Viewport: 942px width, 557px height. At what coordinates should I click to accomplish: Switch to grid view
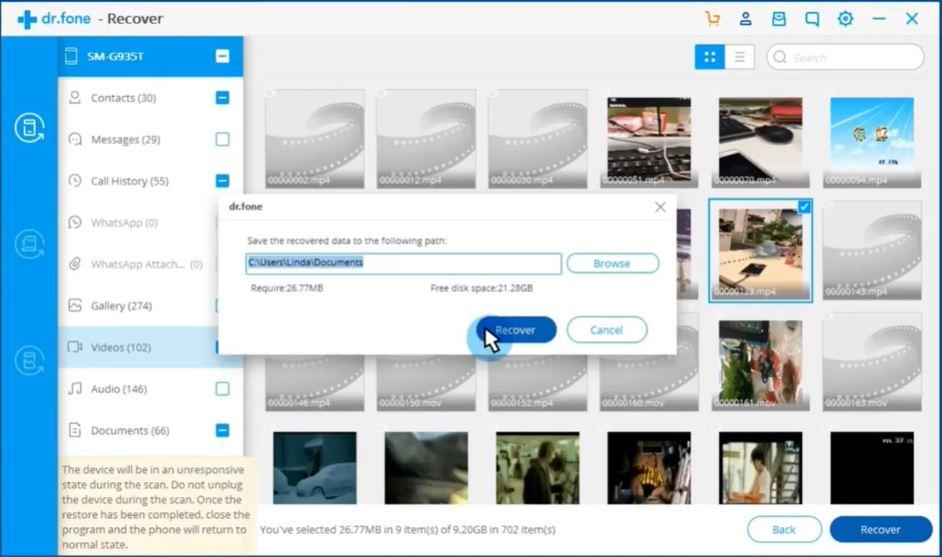click(710, 57)
